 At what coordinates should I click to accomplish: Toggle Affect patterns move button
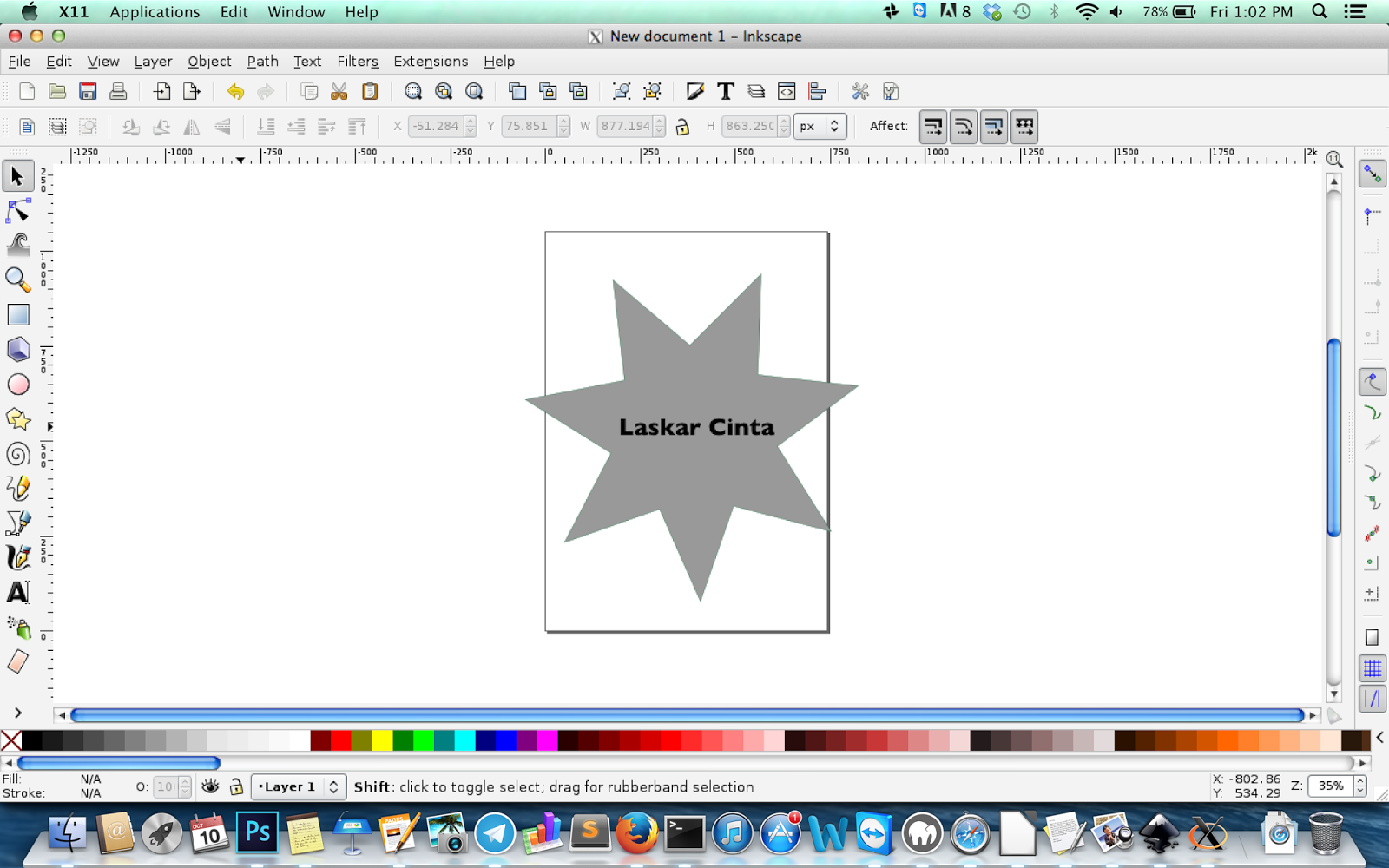pos(1024,127)
